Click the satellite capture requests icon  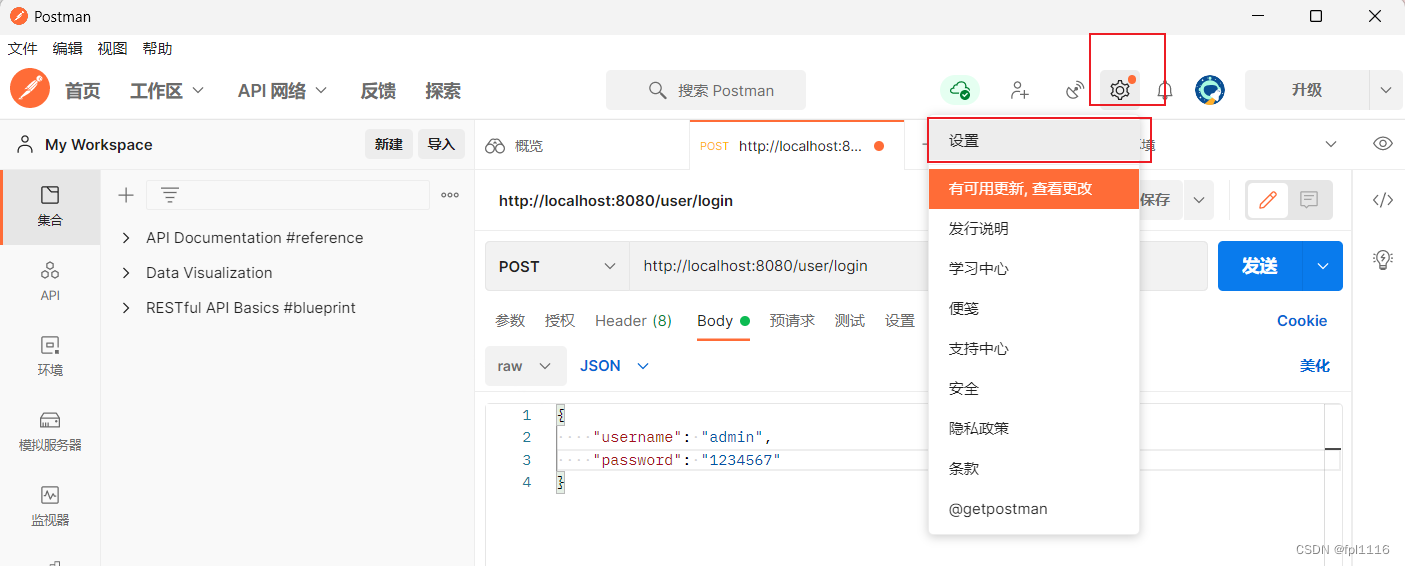pyautogui.click(x=1075, y=90)
